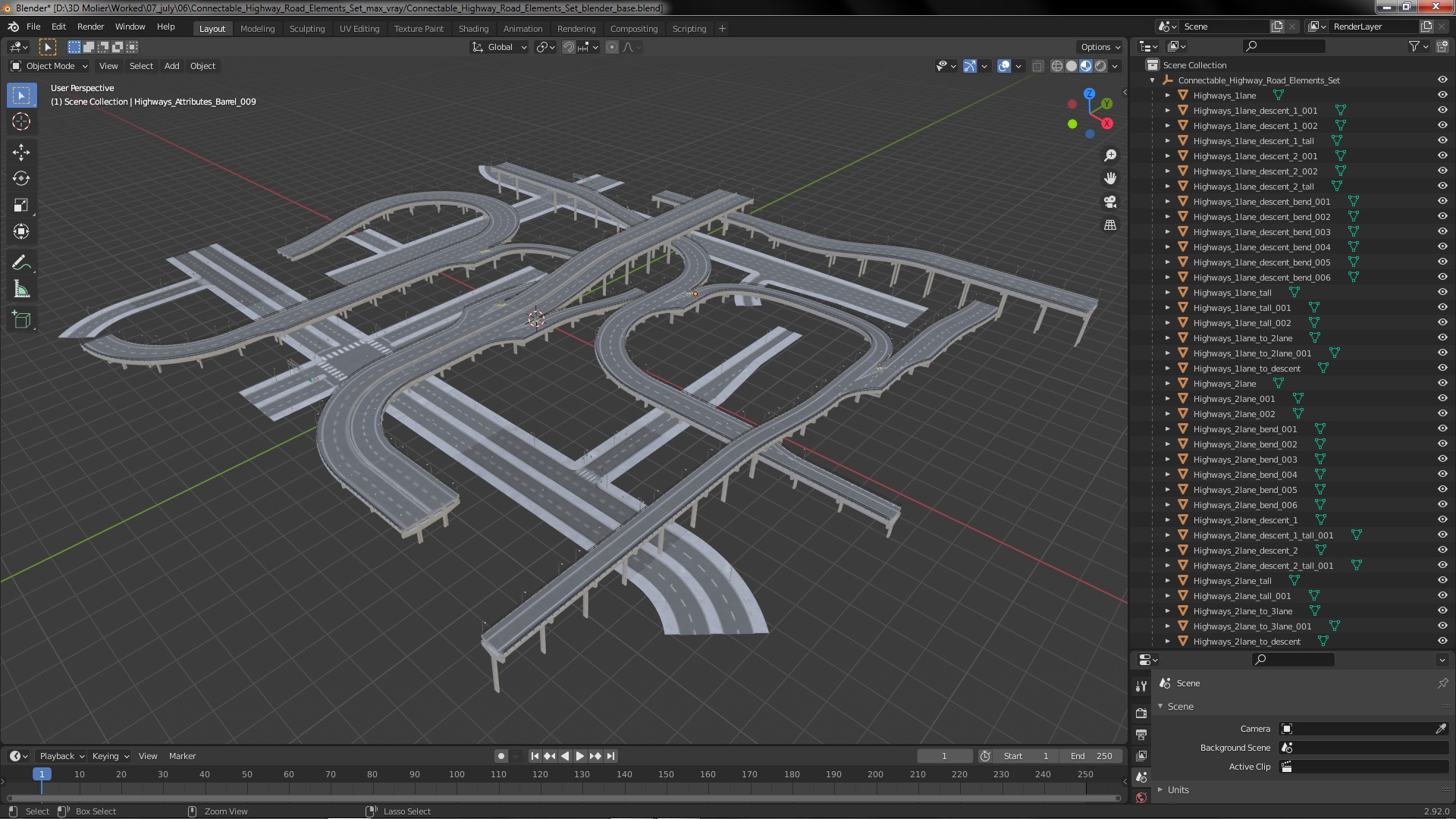Click timeline View menu
The width and height of the screenshot is (1456, 819).
(x=148, y=756)
